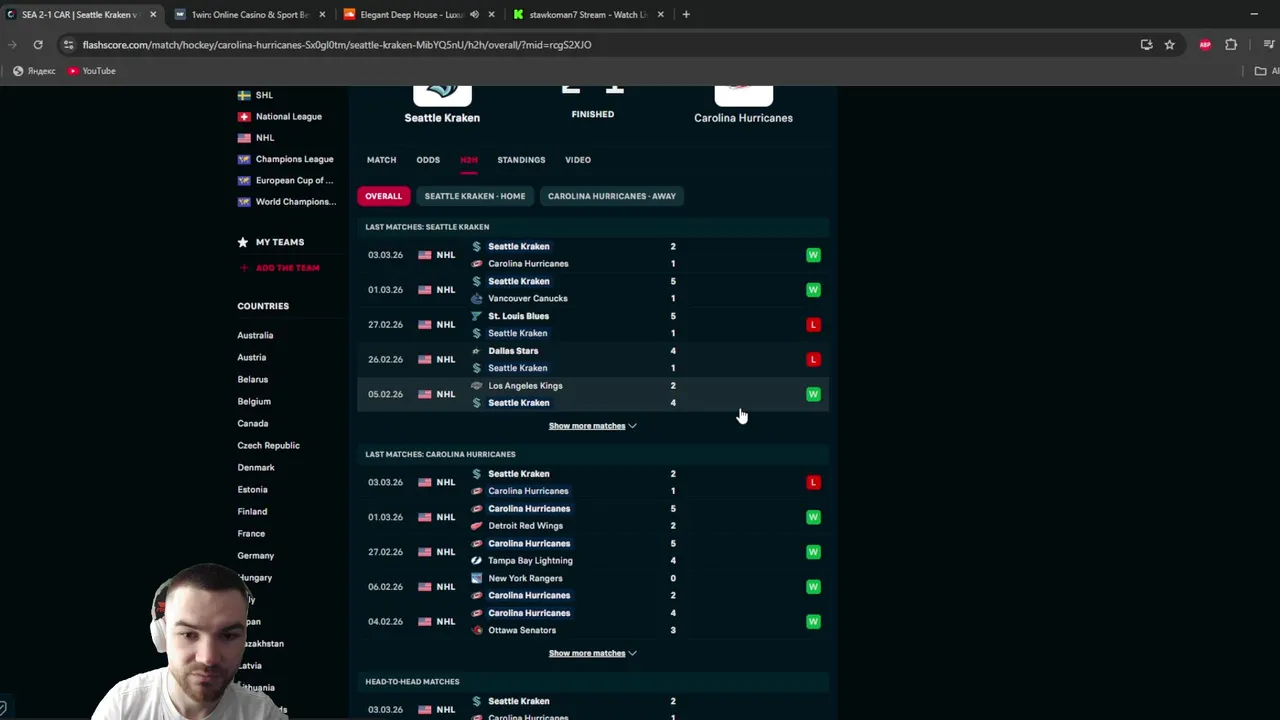Open the YouTube bookmark

click(x=91, y=71)
